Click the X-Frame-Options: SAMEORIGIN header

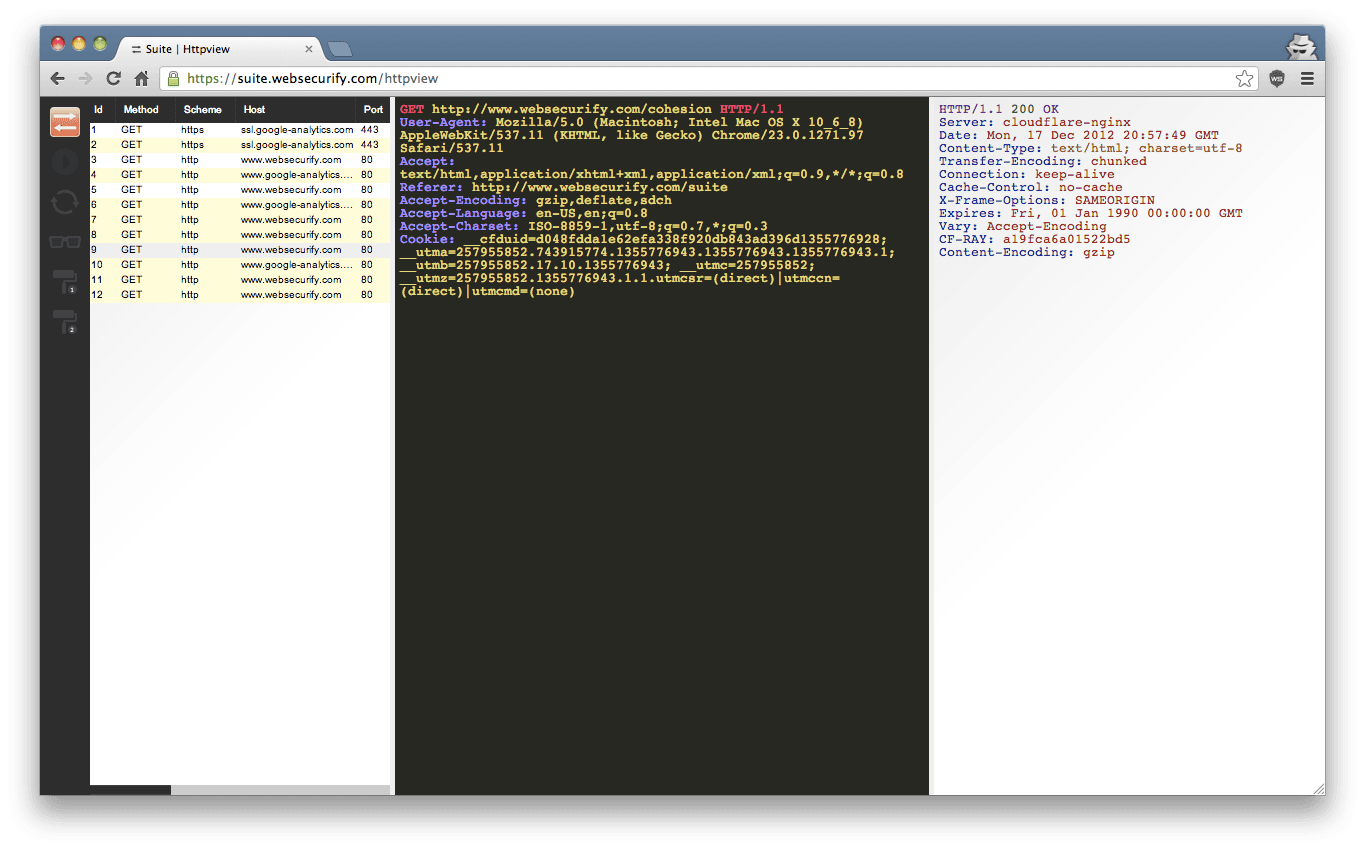(x=1046, y=200)
